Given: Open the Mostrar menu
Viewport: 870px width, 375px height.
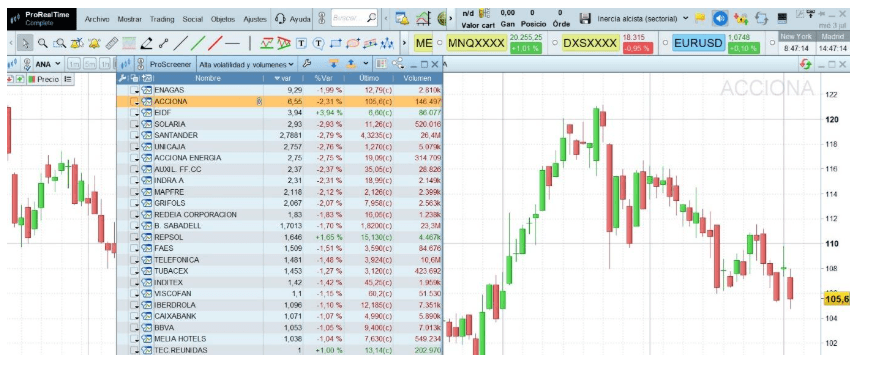Looking at the screenshot, I should click(x=129, y=19).
